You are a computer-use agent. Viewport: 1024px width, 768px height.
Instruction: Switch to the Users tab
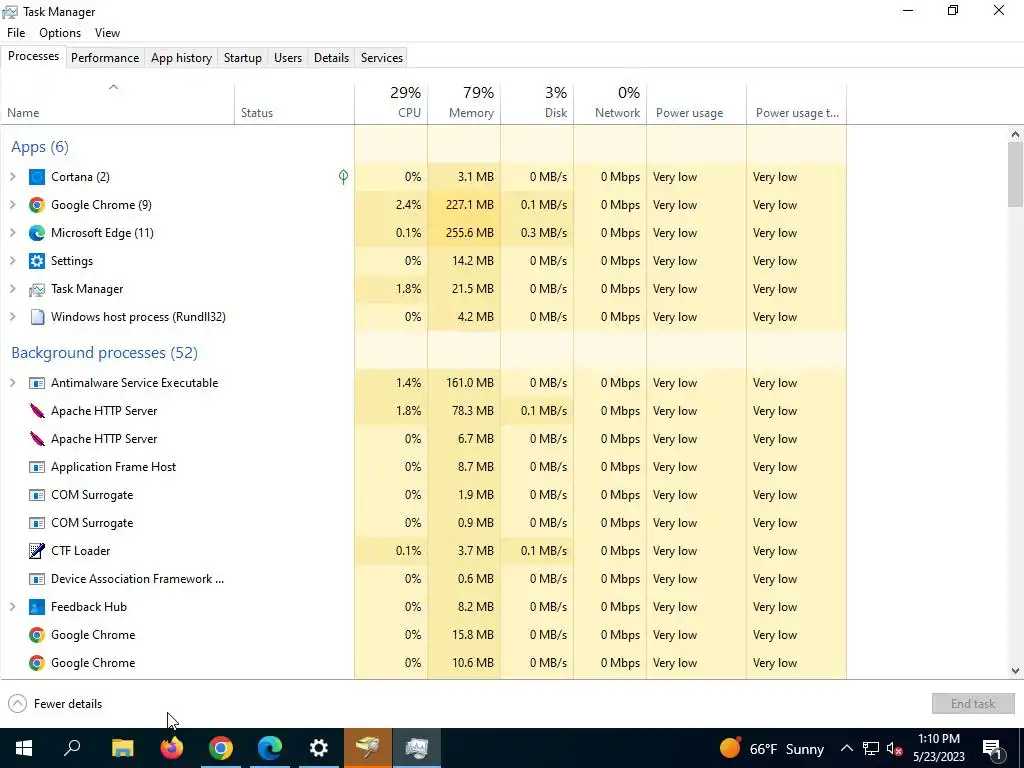pyautogui.click(x=288, y=57)
